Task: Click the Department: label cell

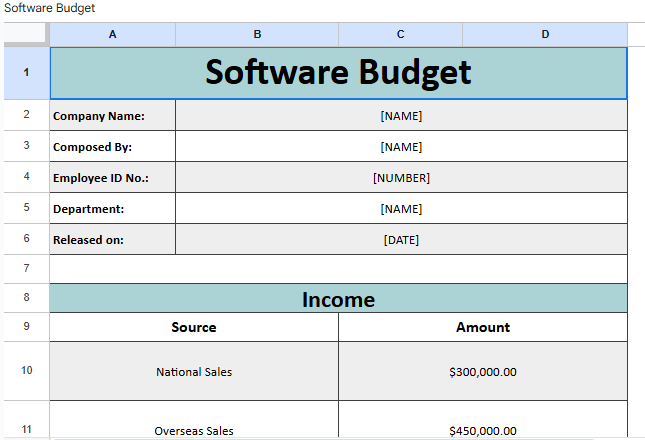Action: coord(112,209)
